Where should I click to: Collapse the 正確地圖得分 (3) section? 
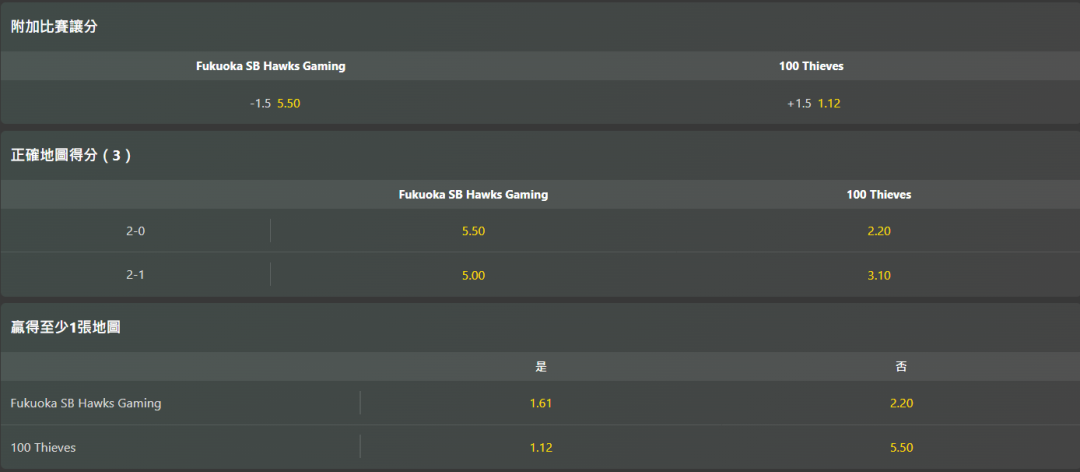point(71,156)
